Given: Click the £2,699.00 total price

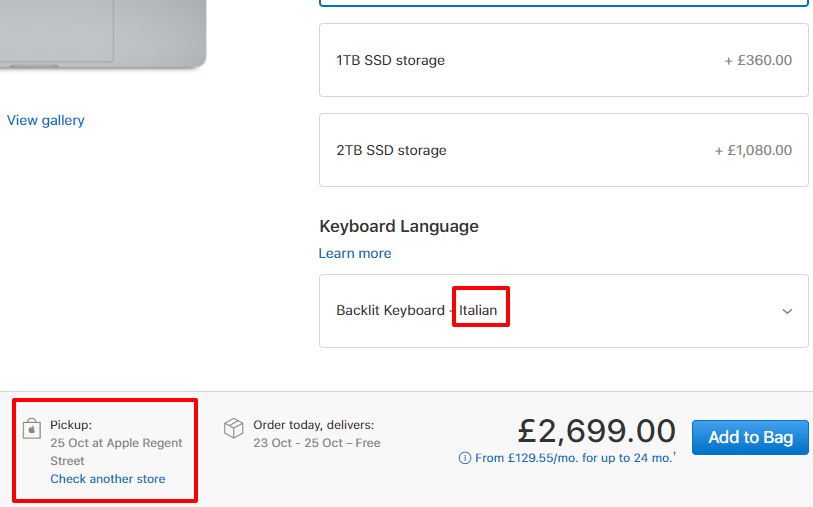Looking at the screenshot, I should click(596, 431).
